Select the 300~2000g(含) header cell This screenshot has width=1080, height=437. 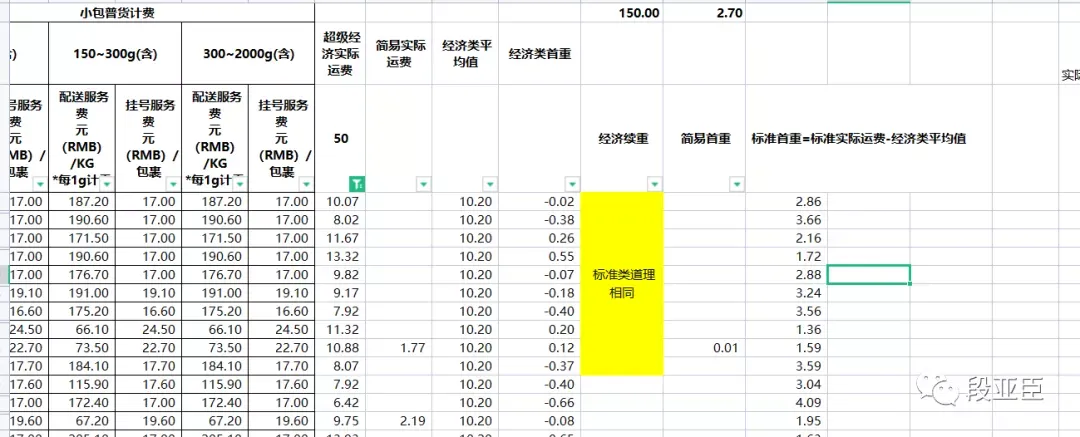click(248, 54)
